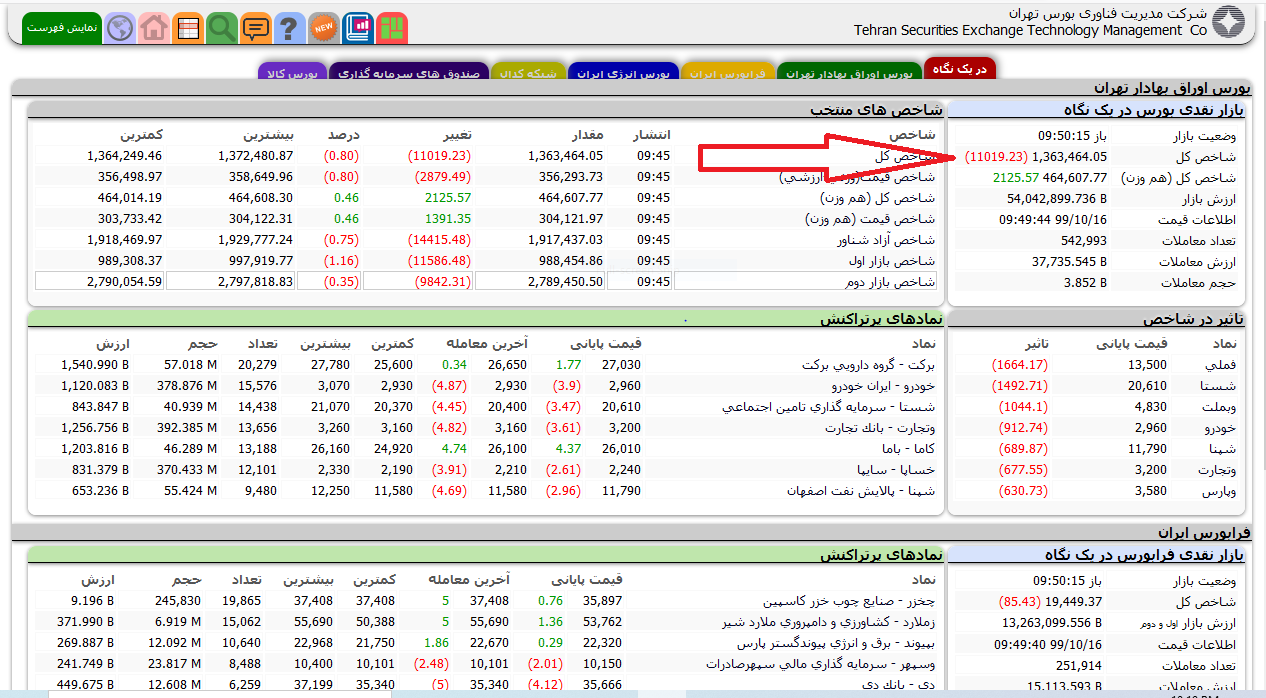Open the globe language icon
Image resolution: width=1266 pixels, height=698 pixels.
coord(120,28)
